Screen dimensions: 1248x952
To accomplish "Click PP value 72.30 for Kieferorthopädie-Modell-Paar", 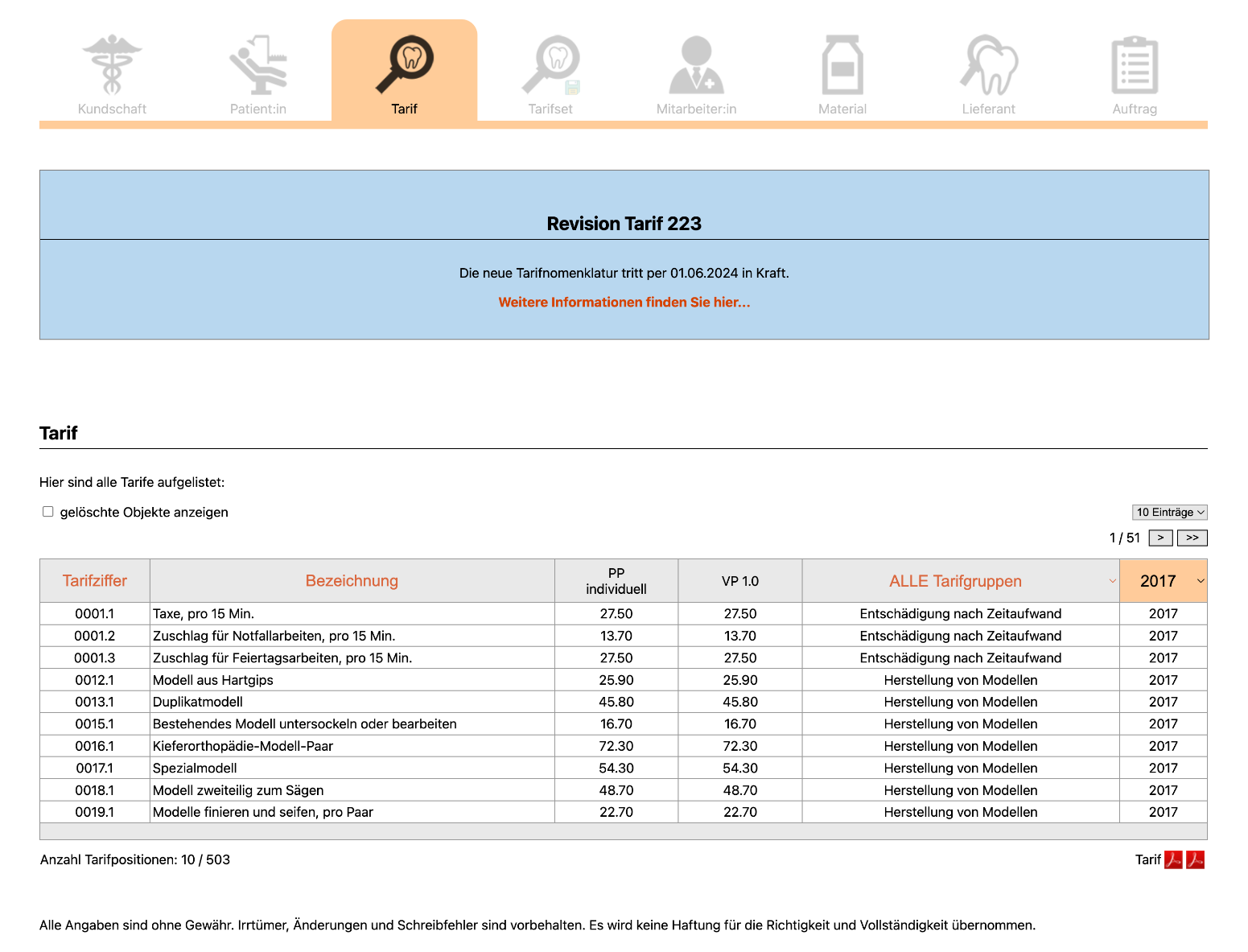I will coord(616,746).
